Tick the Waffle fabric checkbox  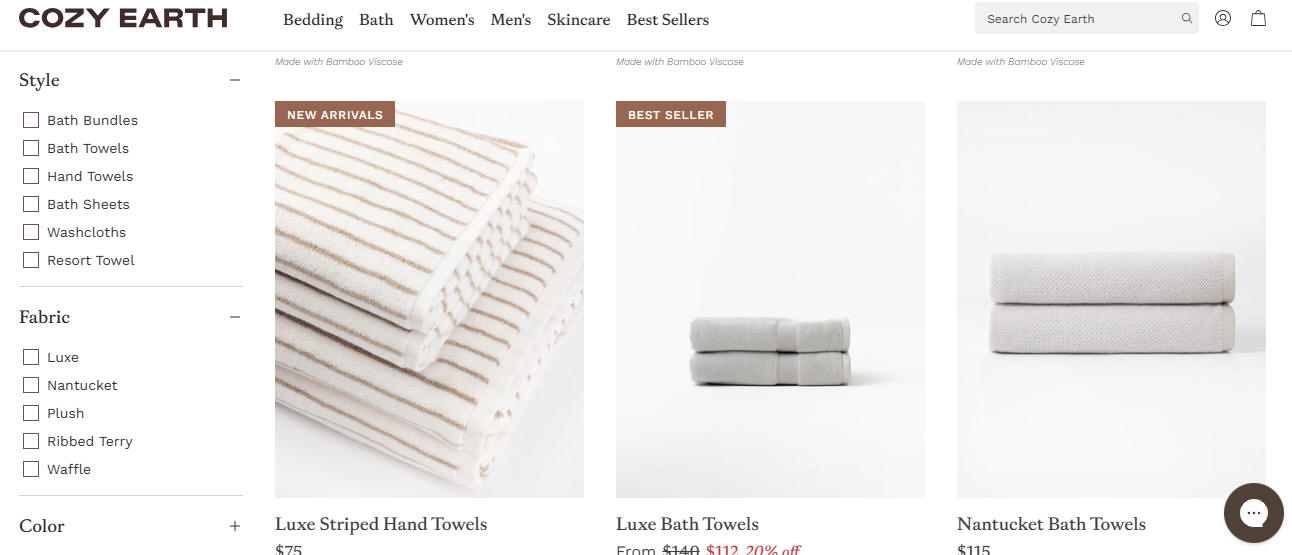pyautogui.click(x=31, y=469)
